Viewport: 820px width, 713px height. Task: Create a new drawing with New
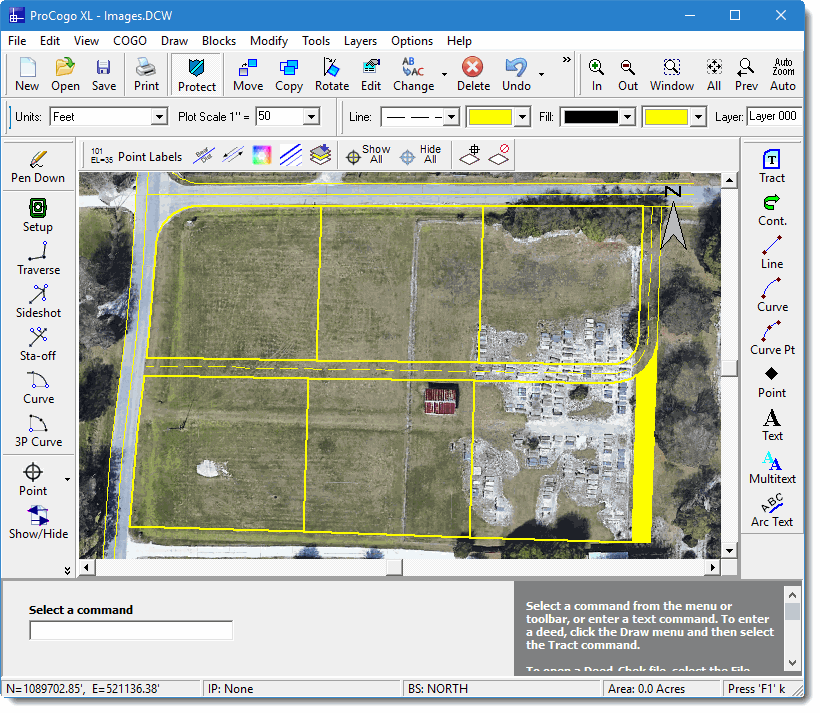pos(27,74)
